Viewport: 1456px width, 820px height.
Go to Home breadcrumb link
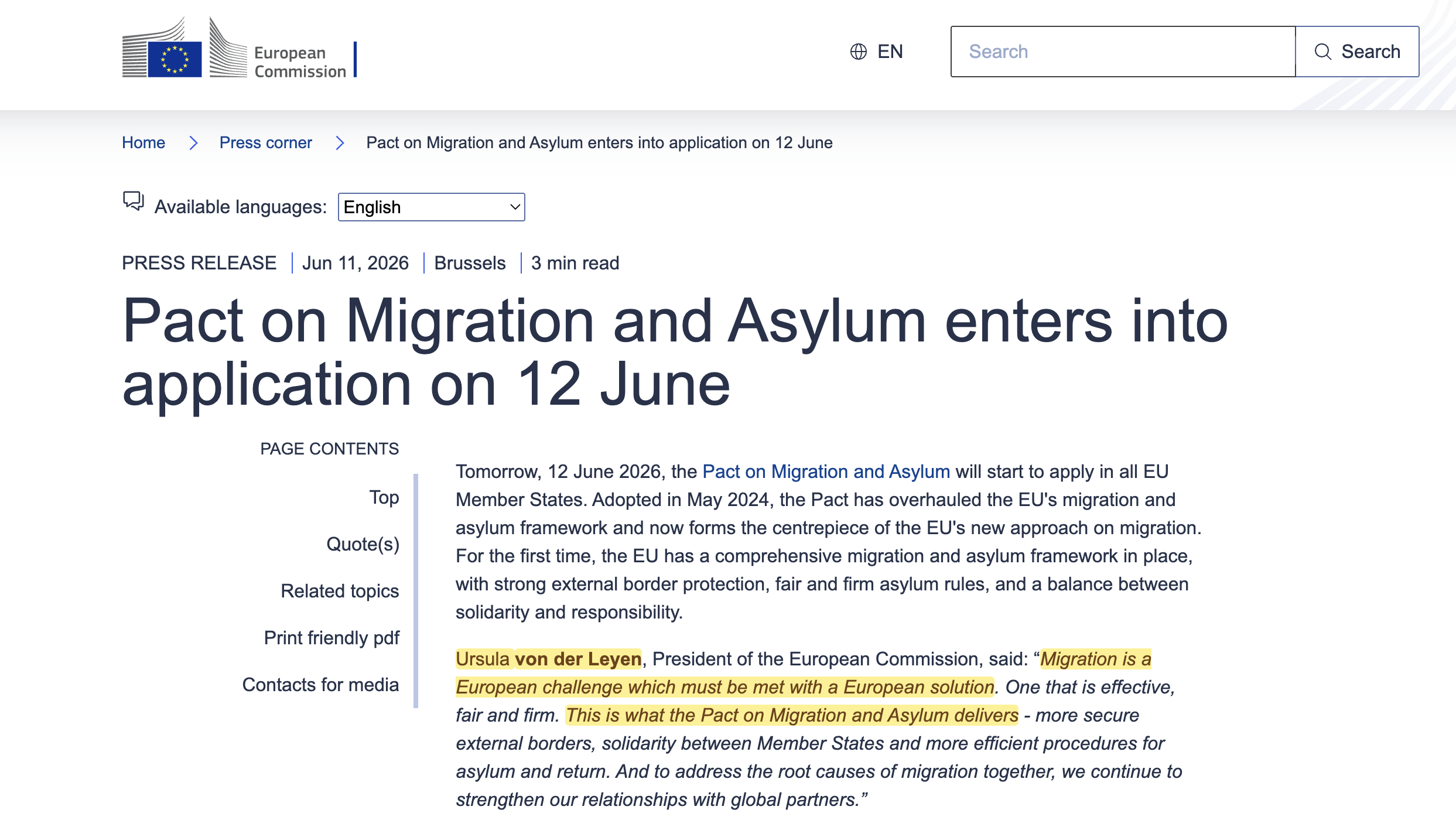click(x=143, y=143)
